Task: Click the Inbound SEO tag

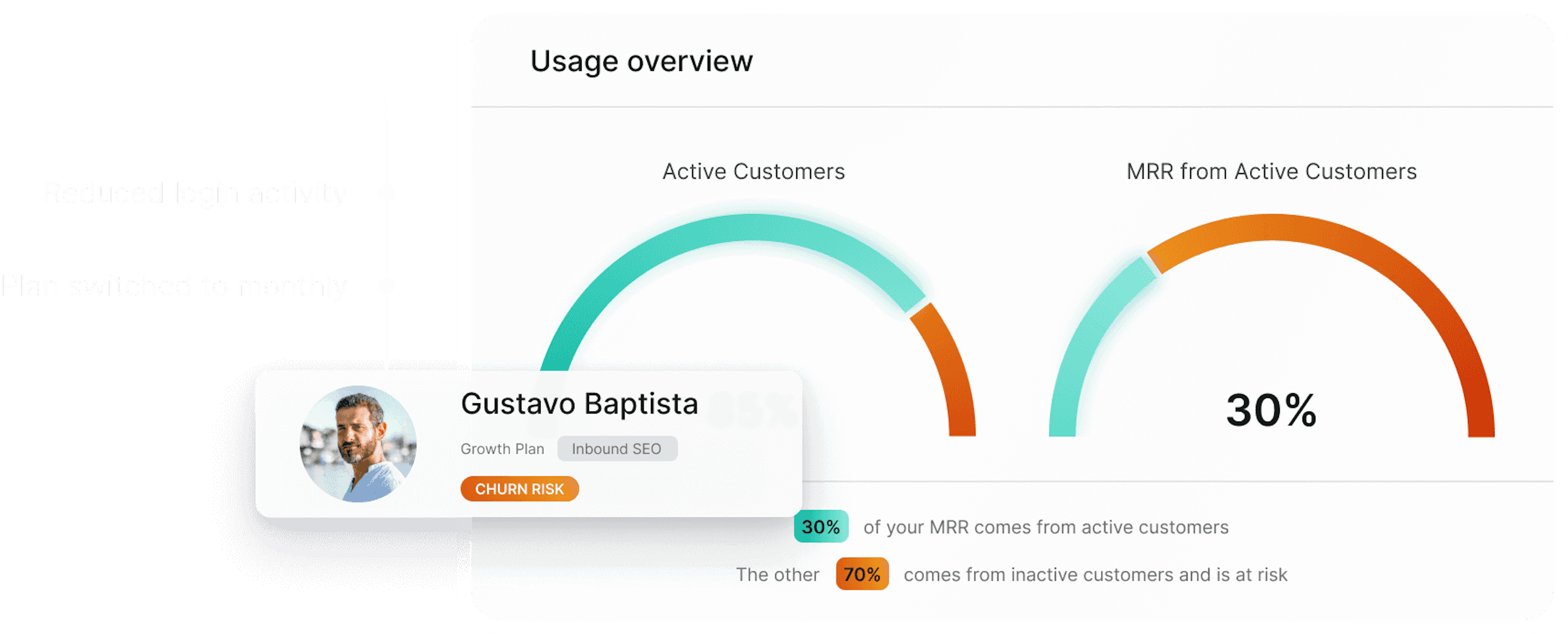Action: pos(617,449)
